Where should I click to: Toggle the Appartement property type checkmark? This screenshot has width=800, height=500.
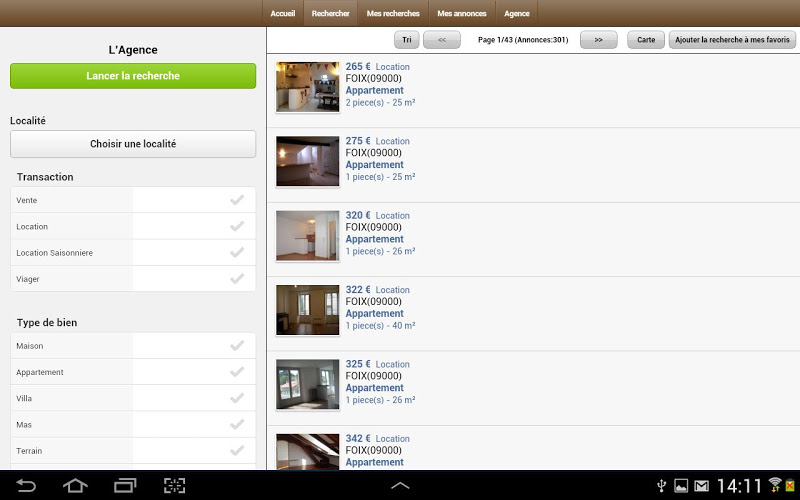tap(237, 372)
